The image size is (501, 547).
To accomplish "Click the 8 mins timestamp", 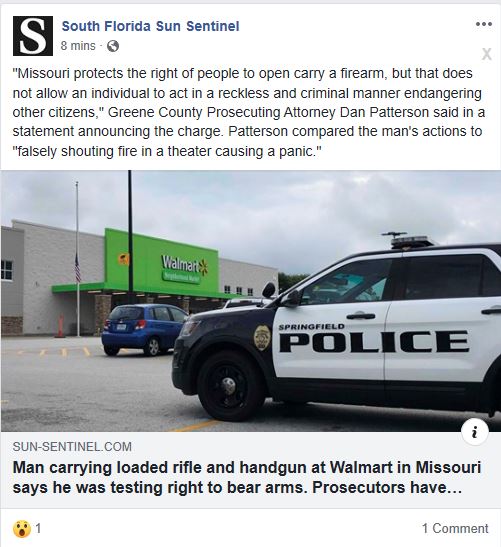I will coord(78,46).
